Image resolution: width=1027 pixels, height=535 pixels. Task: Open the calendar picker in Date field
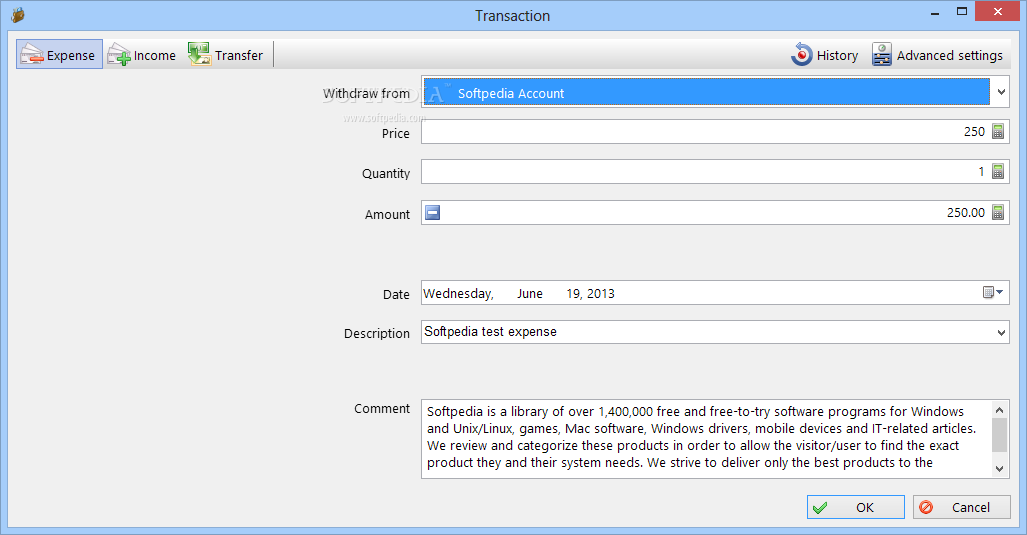pos(993,292)
